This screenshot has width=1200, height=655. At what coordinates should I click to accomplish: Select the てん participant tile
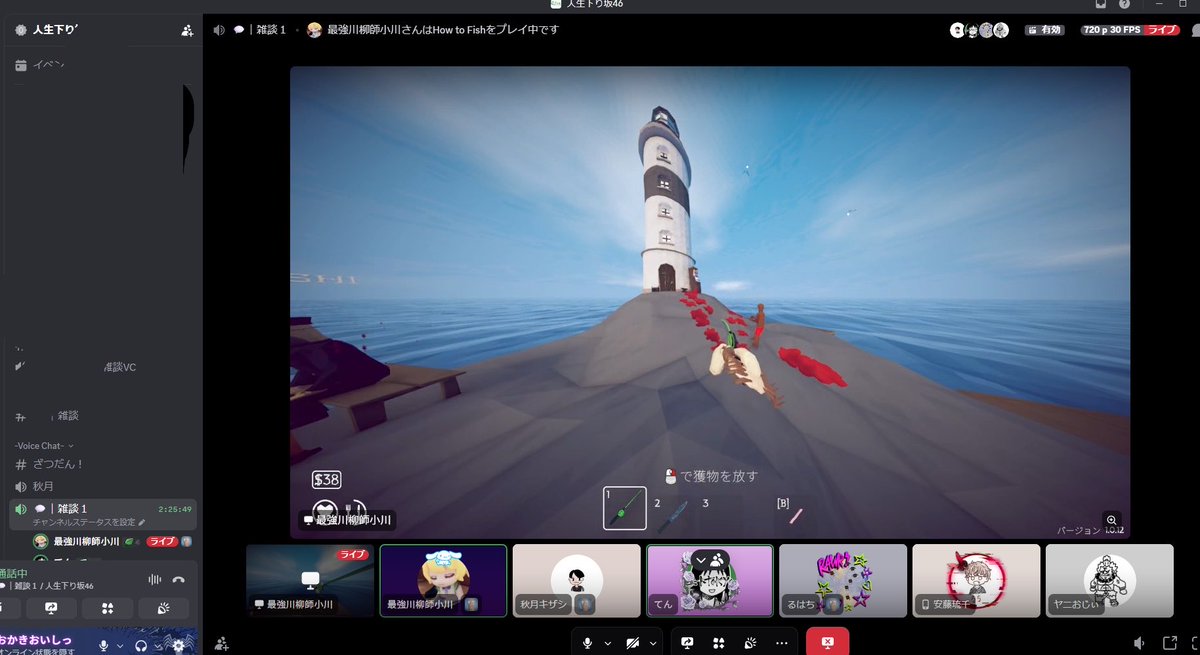tap(710, 580)
